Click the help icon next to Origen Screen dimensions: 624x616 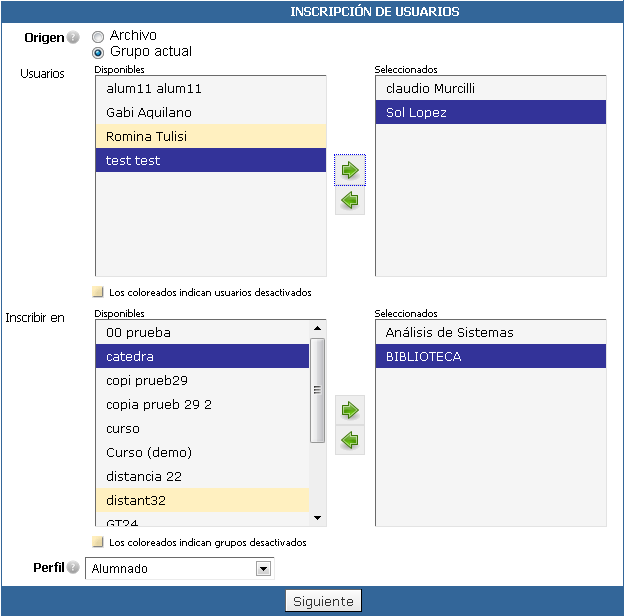[73, 37]
